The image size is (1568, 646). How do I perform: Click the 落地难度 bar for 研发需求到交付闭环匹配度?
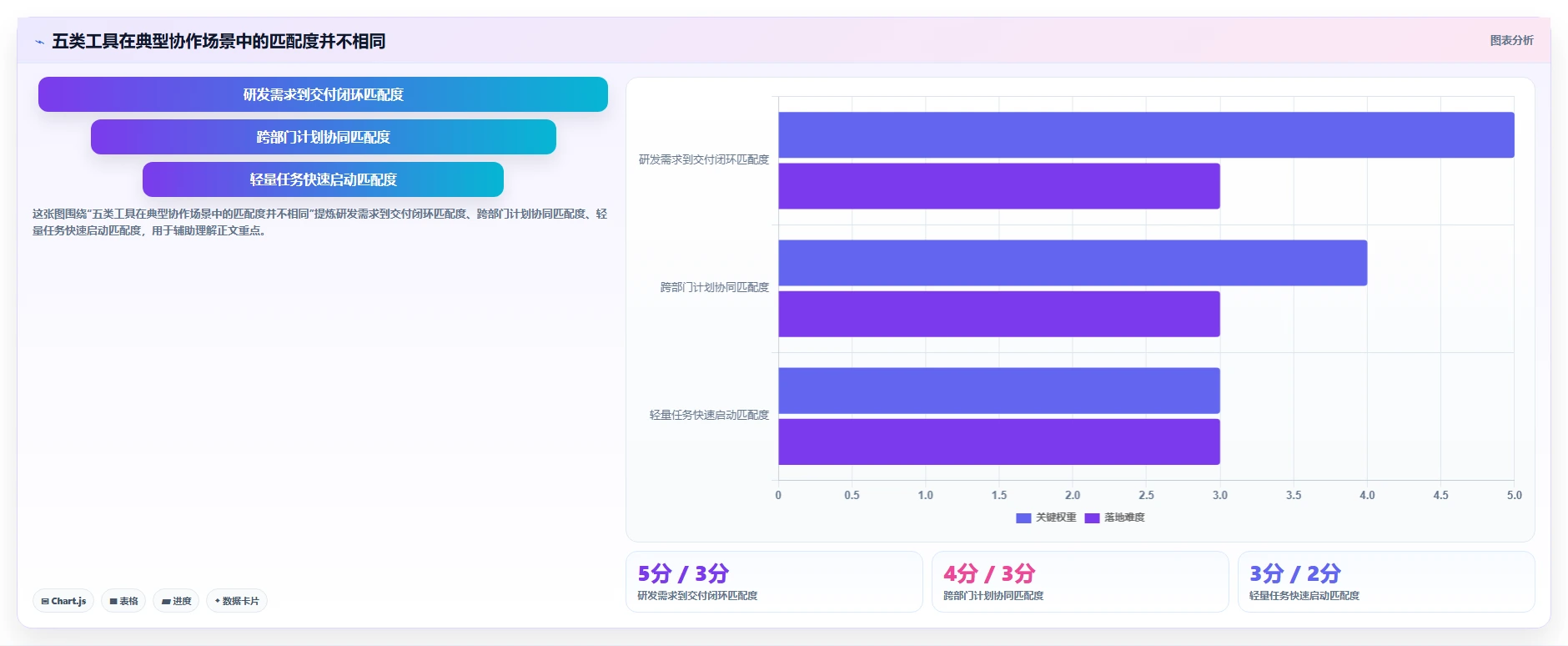pyautogui.click(x=999, y=186)
